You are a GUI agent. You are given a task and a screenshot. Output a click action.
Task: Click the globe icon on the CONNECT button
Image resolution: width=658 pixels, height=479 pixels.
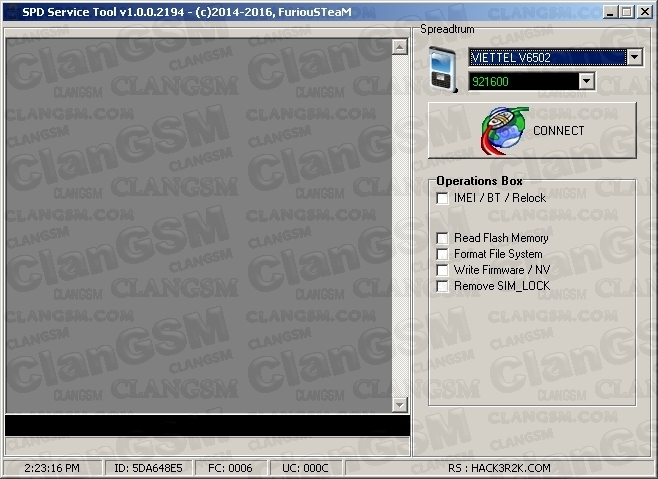[x=504, y=131]
